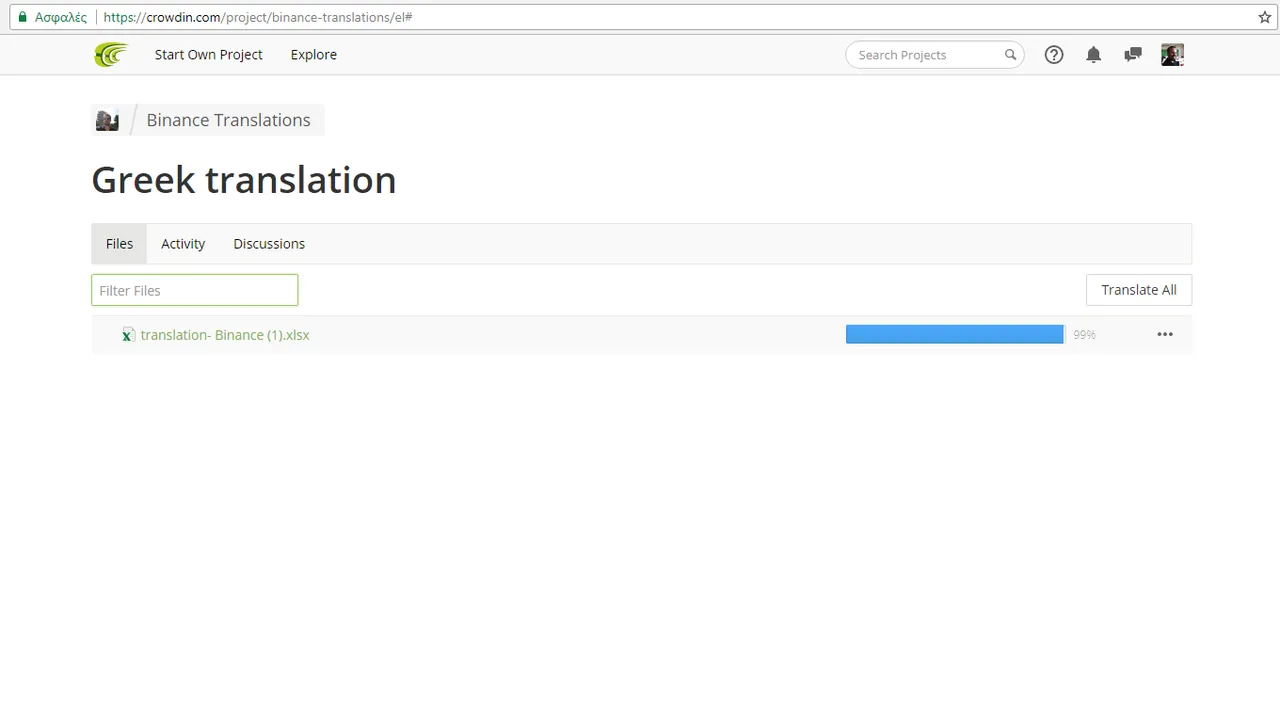Click the 99% progress label

(x=1084, y=335)
